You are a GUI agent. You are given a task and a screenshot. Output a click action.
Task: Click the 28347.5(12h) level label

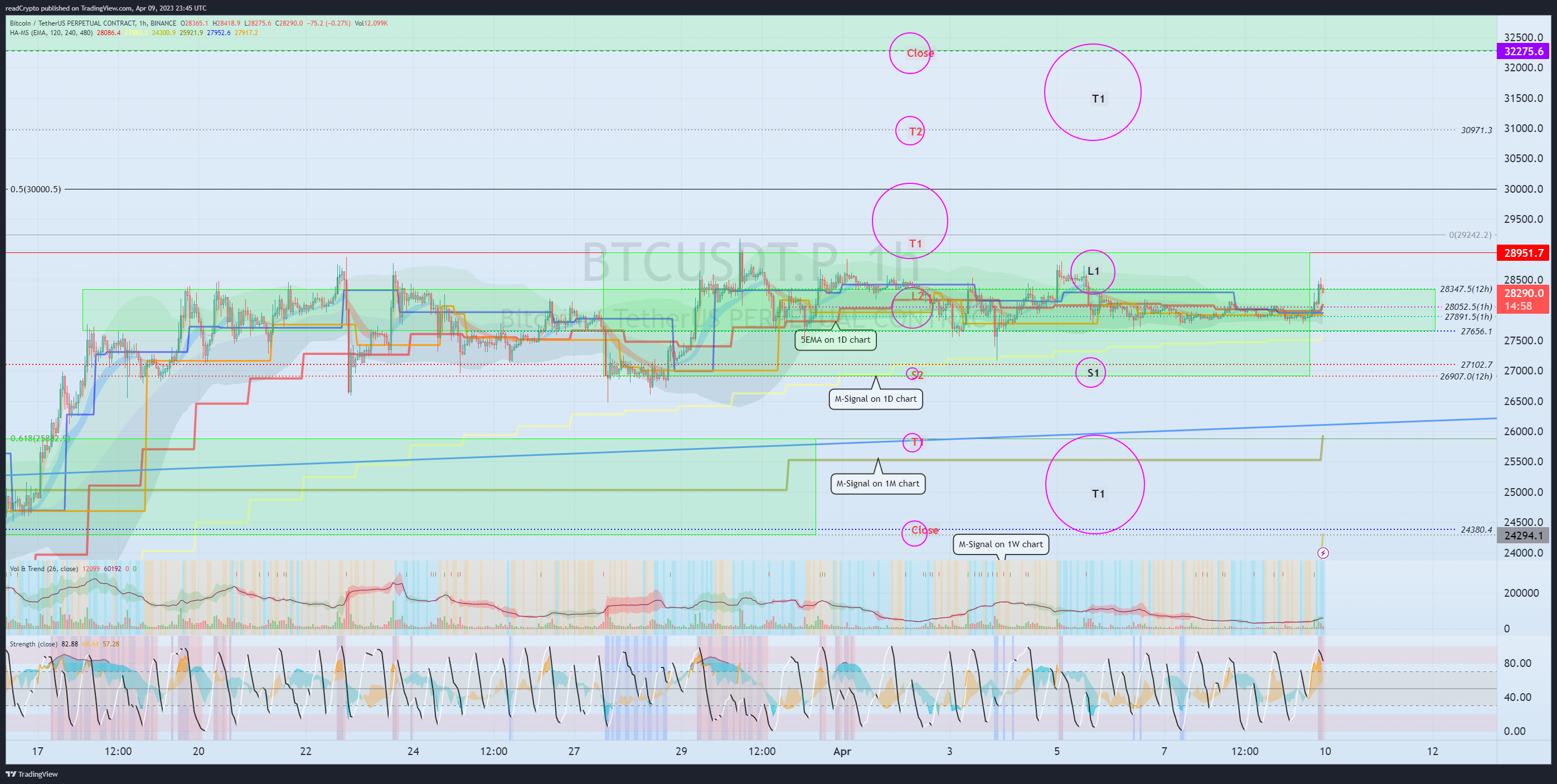click(1465, 289)
